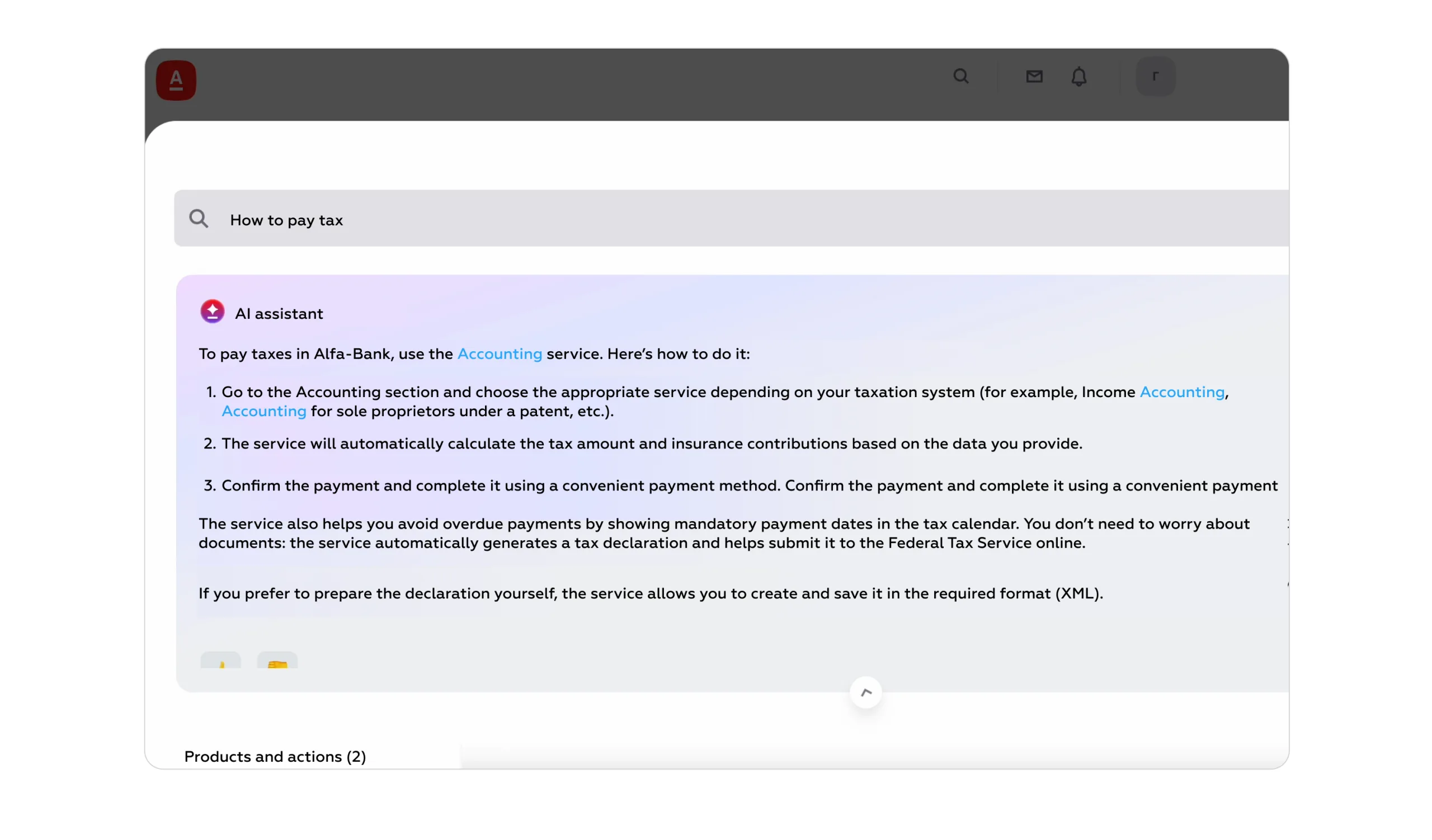Give thumbs-down feedback on the AI answer
Screen dimensions: 1432x840
[277, 660]
